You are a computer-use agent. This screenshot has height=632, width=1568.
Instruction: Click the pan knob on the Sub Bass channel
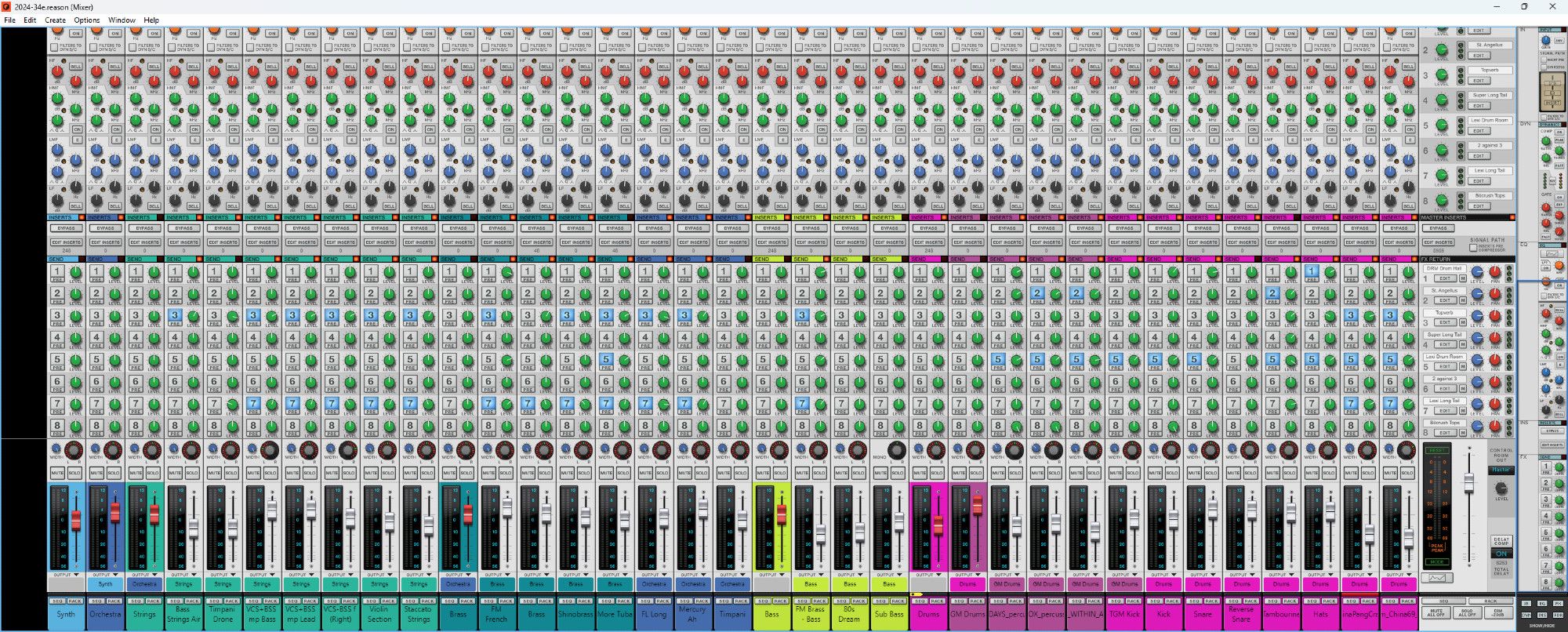[897, 450]
